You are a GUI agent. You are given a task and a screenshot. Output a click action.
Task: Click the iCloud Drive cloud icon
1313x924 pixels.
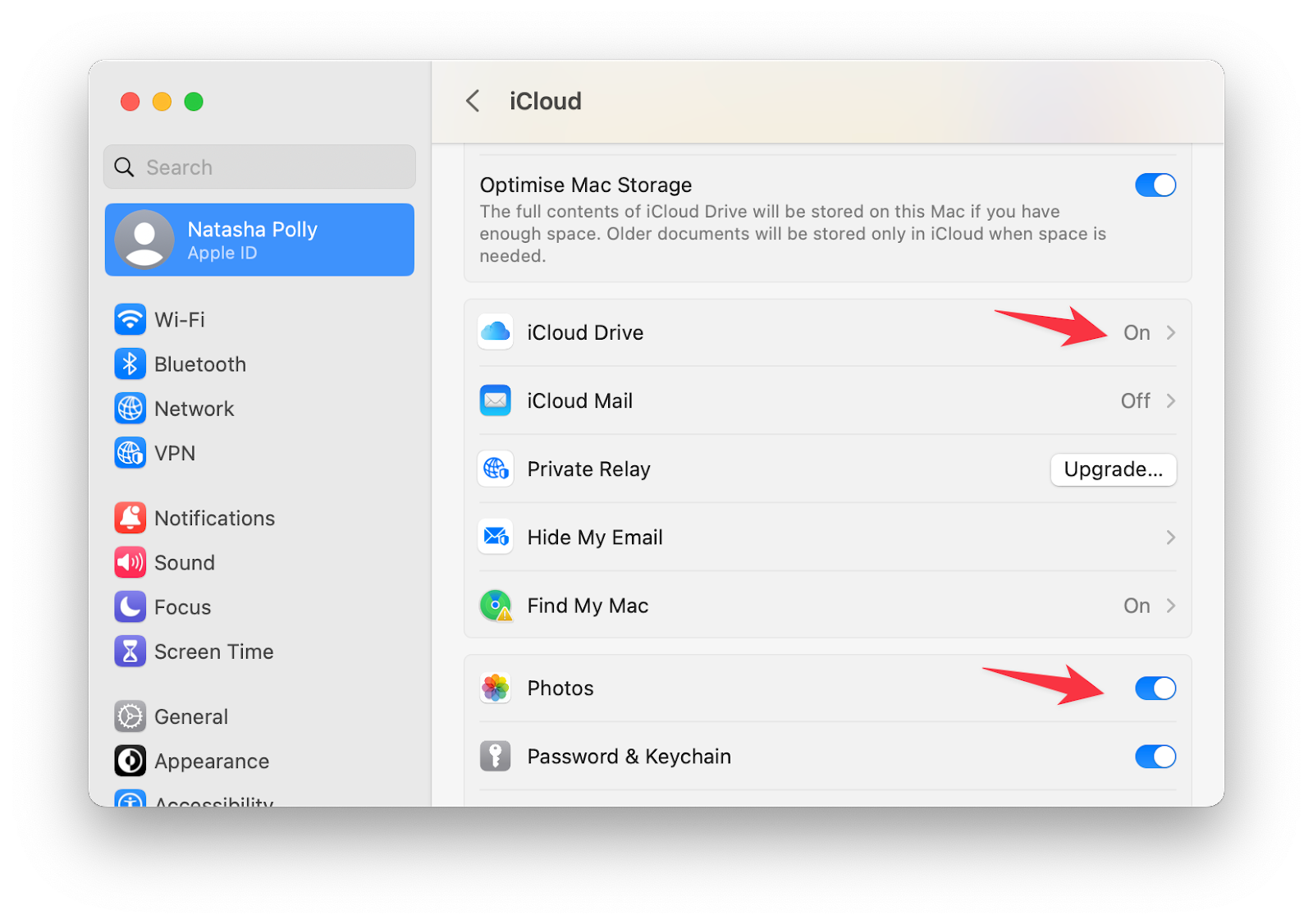[496, 332]
